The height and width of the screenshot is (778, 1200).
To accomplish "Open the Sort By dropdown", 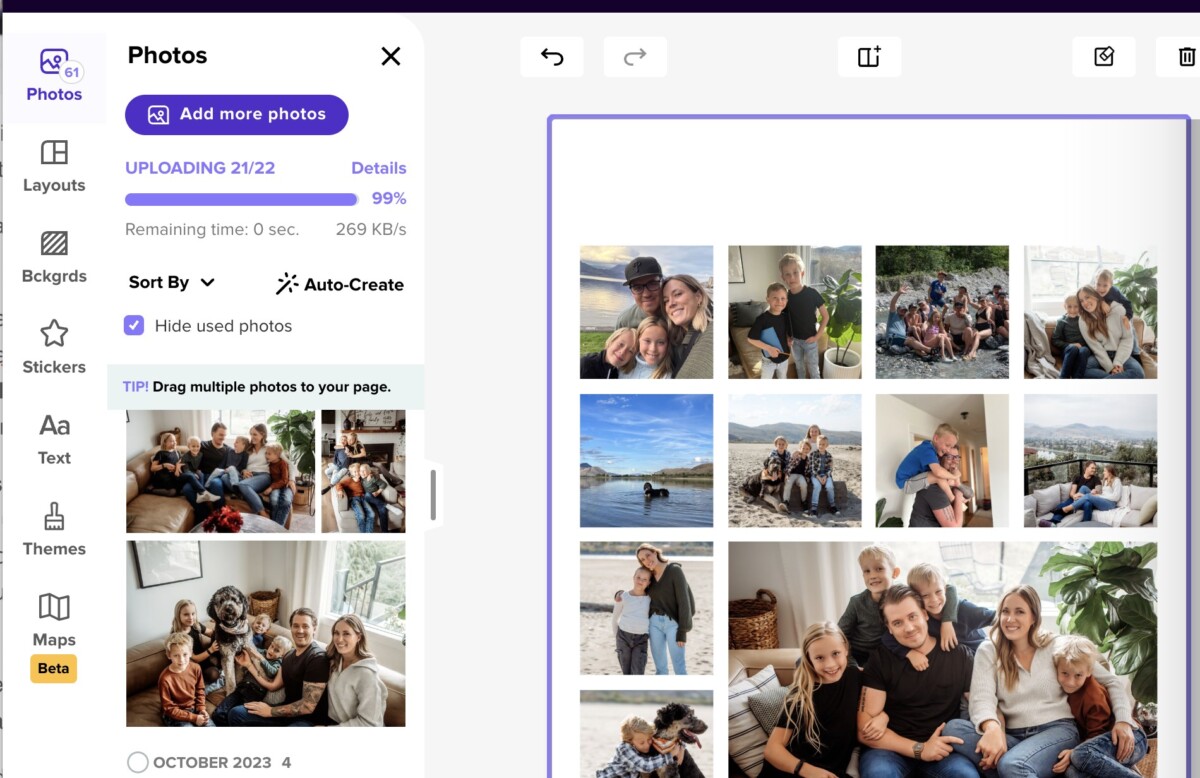I will (170, 282).
